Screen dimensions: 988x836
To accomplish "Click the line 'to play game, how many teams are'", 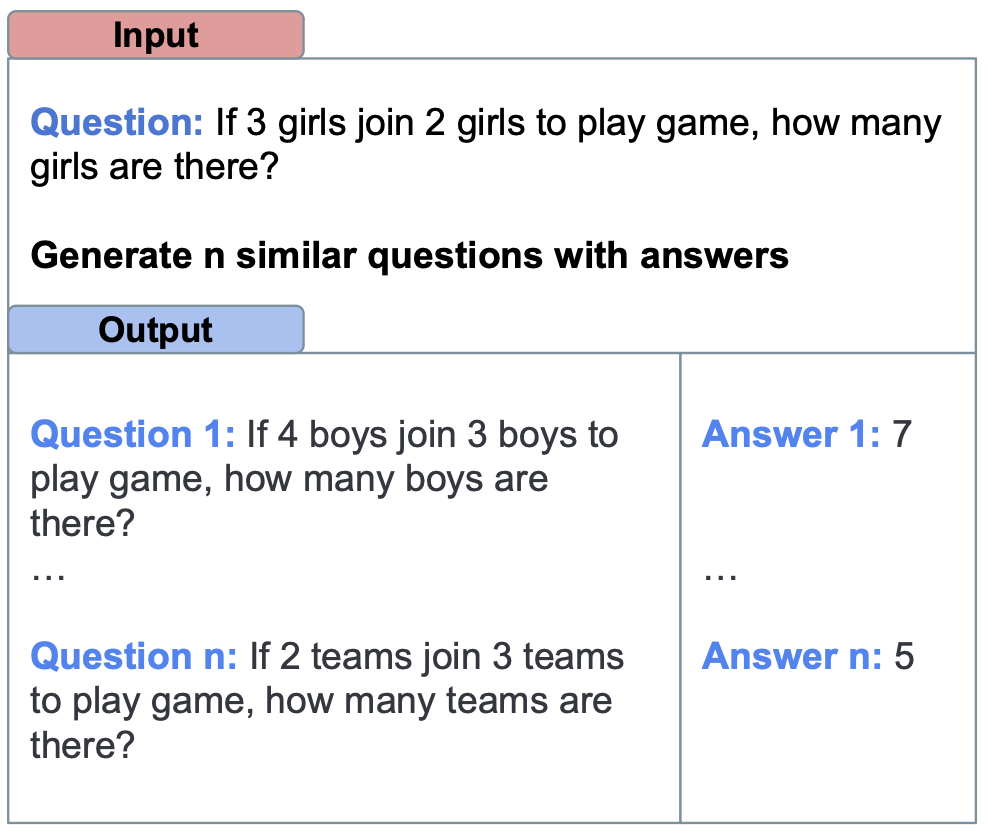I will click(x=321, y=702).
